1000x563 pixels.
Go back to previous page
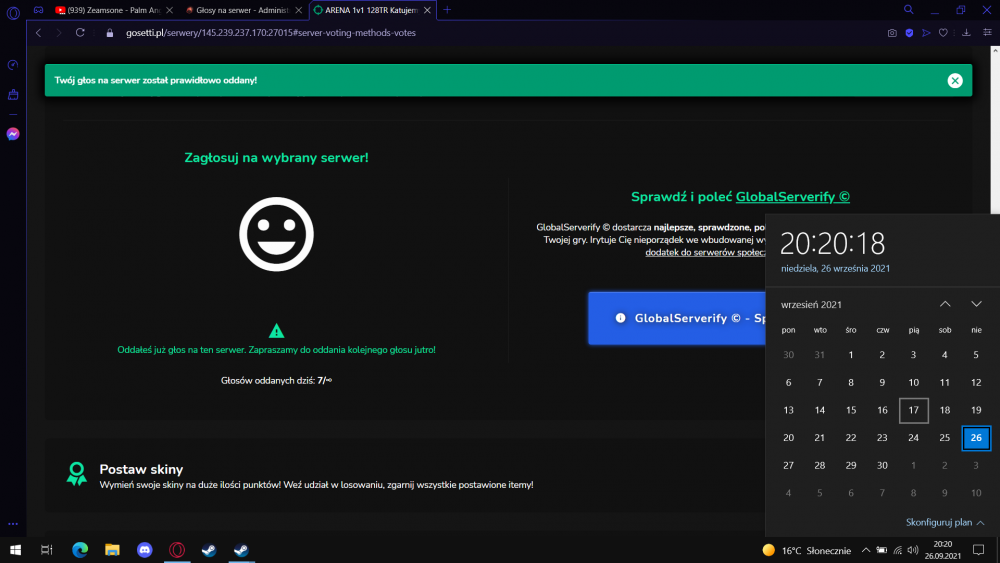click(x=38, y=33)
